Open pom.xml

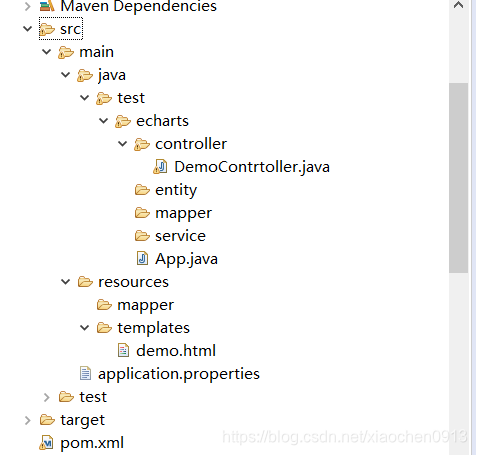92,443
